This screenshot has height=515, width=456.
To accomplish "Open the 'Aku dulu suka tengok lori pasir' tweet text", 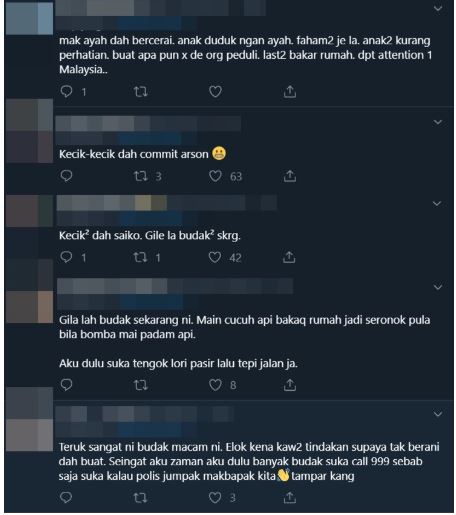I will tap(178, 363).
